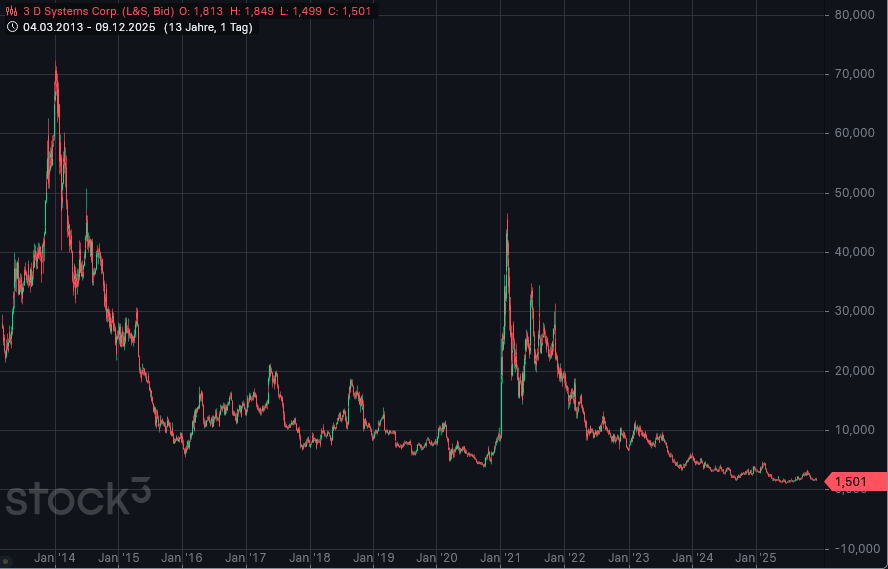Click the red 1,501 current price tag
This screenshot has height=569, width=888.
(x=849, y=483)
